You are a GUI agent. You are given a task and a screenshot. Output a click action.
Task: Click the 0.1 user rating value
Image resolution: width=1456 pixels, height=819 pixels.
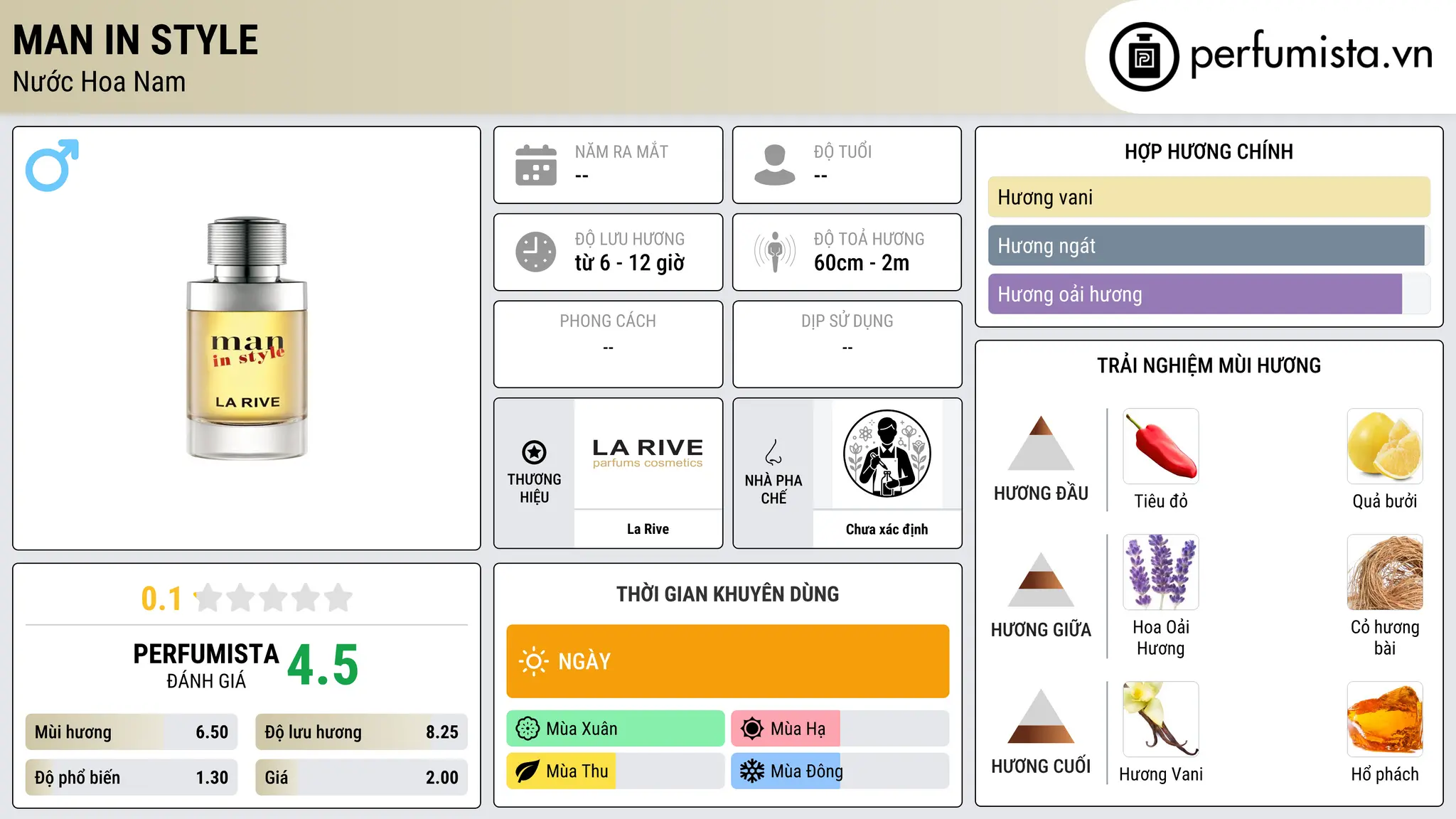[x=161, y=599]
